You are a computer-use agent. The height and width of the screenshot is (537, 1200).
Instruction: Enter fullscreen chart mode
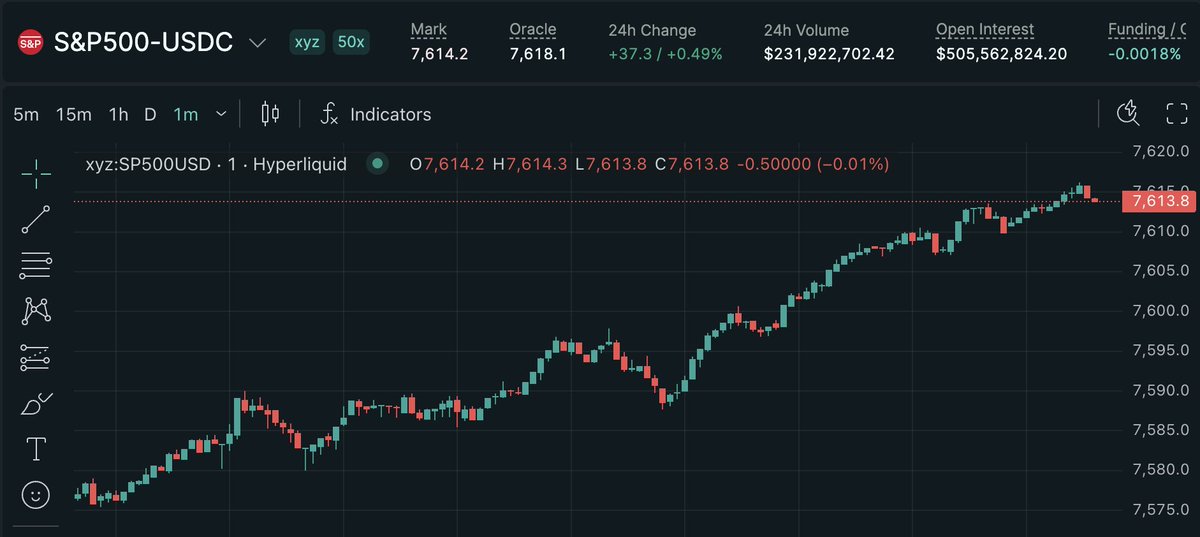[1177, 113]
